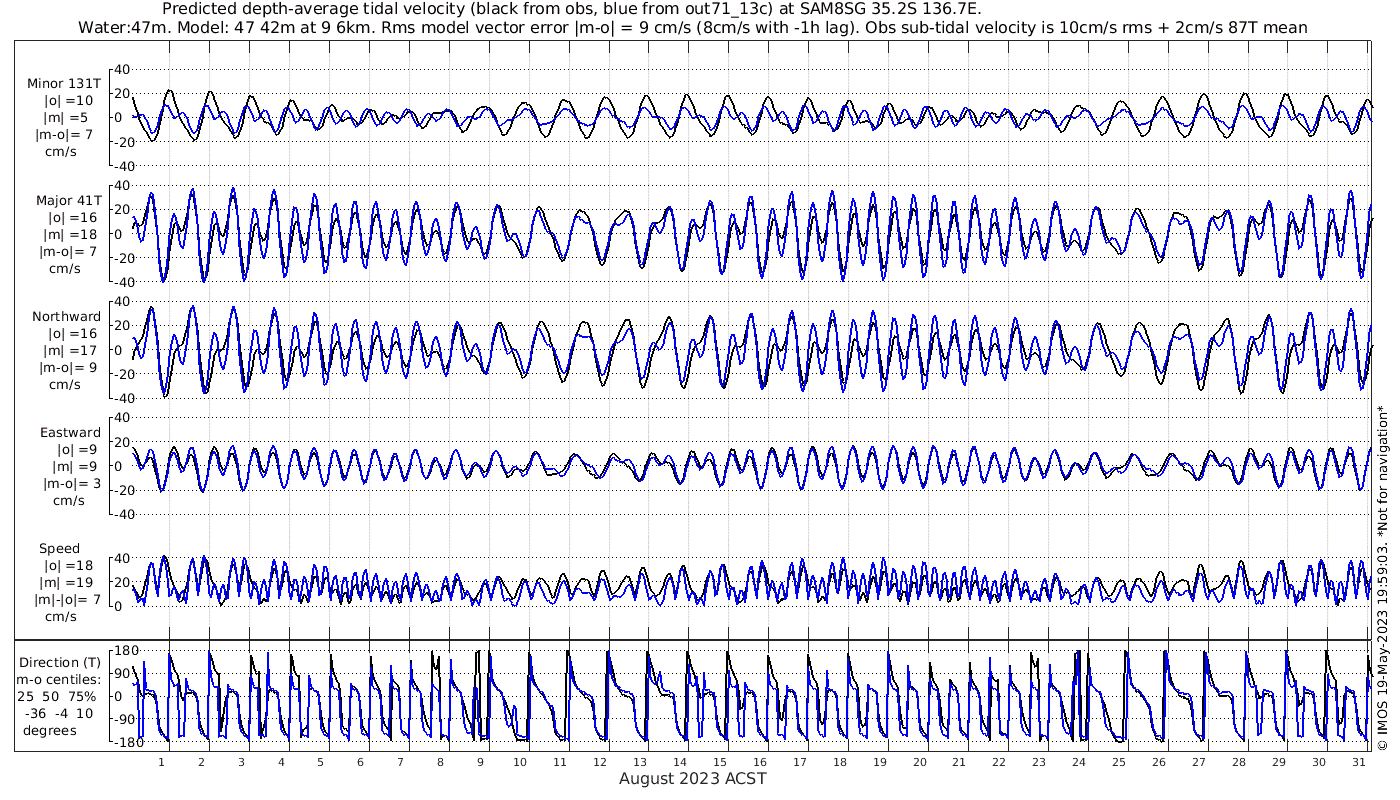Click the vertical IMOS copyright notice

(x=1382, y=578)
